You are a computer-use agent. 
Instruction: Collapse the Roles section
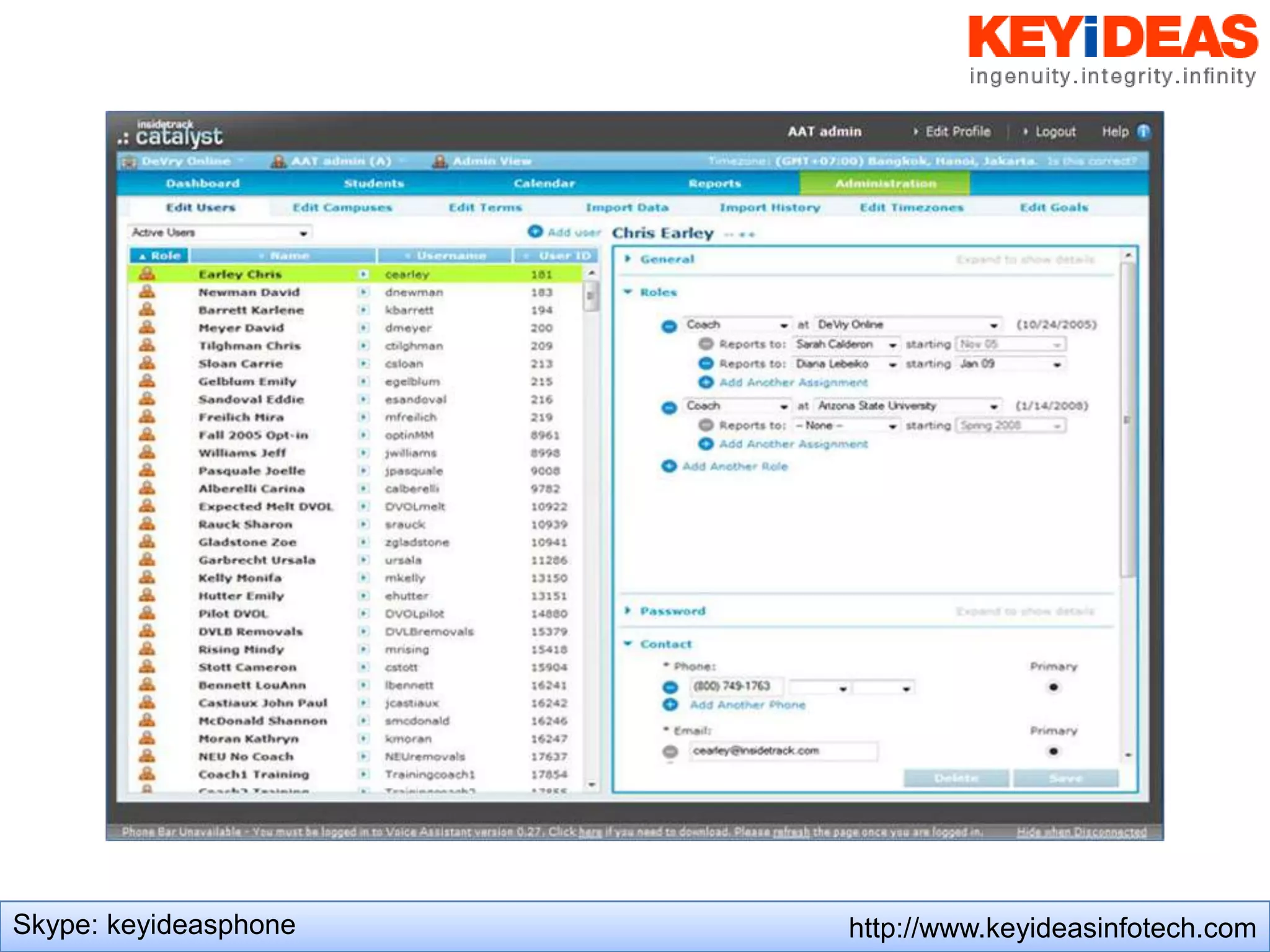(651, 292)
